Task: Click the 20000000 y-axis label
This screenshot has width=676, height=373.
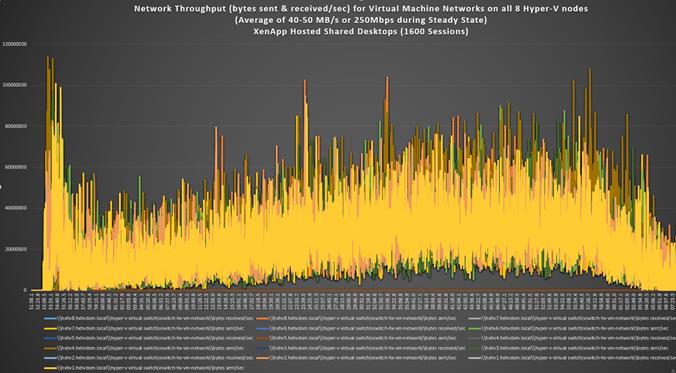Action: click(16, 249)
